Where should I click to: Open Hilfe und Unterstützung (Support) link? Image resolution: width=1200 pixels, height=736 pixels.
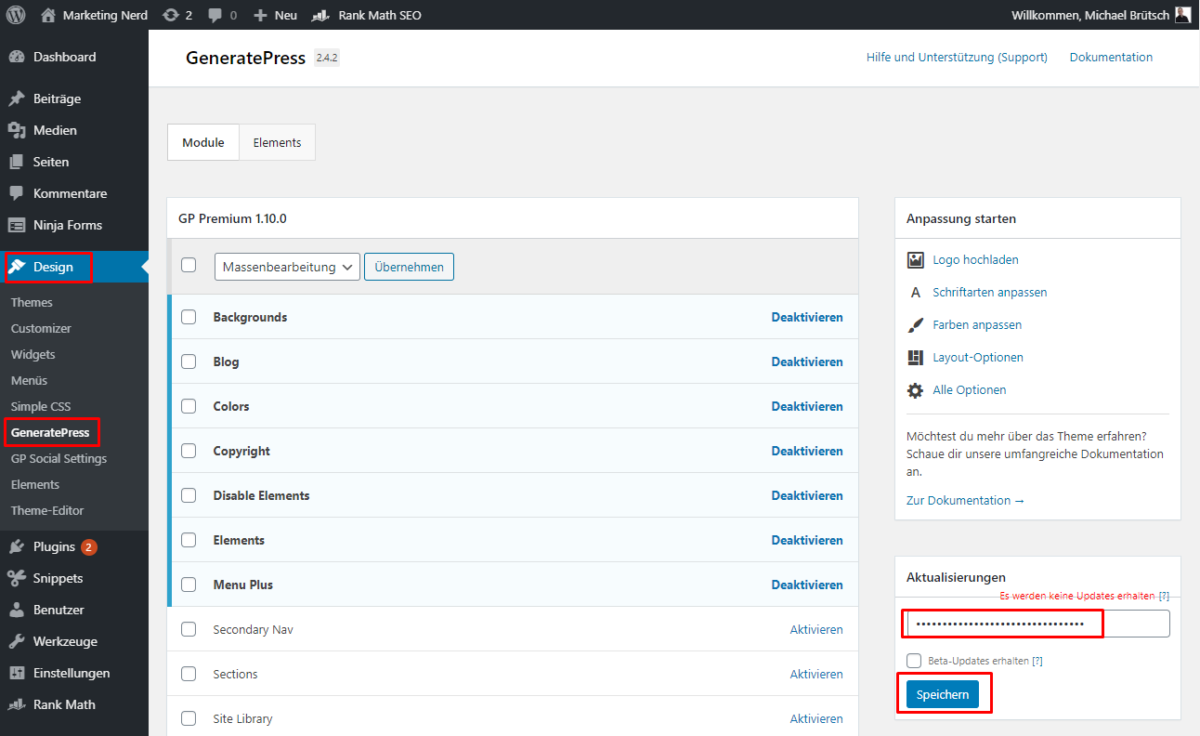[957, 57]
